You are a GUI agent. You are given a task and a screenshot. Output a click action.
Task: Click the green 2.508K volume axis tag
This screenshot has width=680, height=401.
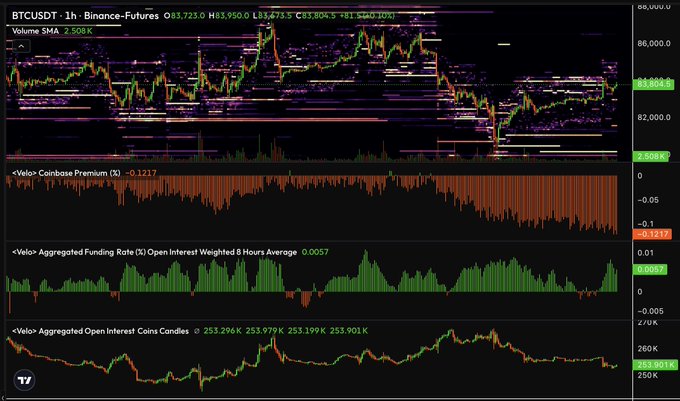tap(651, 156)
